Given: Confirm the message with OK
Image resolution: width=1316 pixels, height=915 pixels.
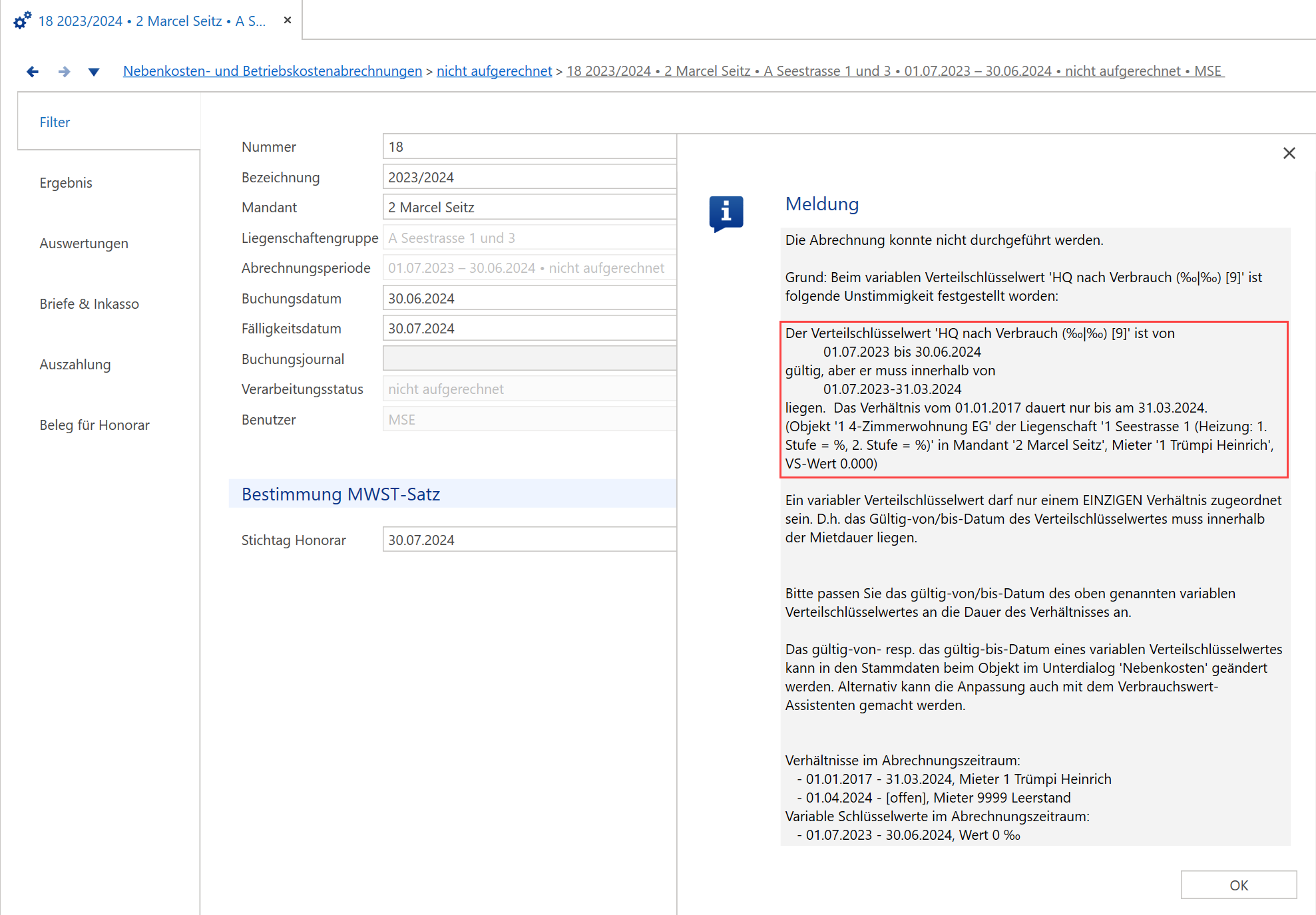Looking at the screenshot, I should 1239,885.
